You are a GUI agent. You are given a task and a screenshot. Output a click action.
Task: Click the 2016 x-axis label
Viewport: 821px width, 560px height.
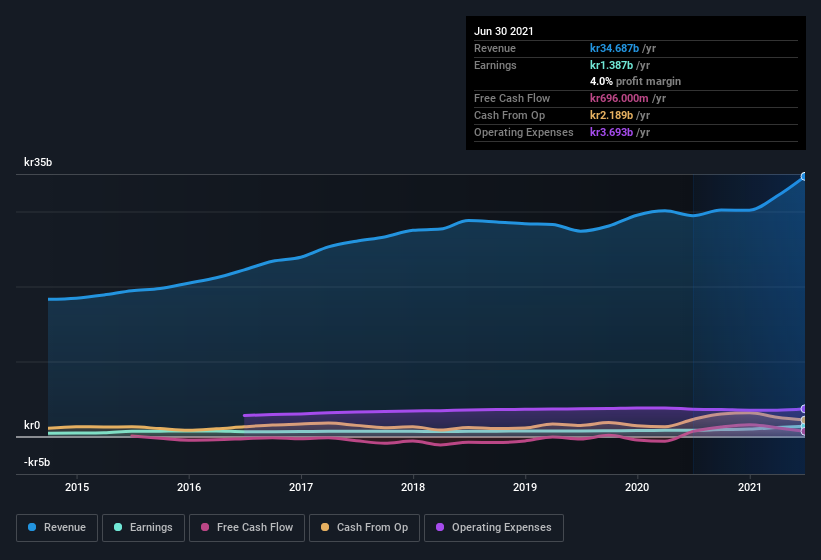coord(189,487)
